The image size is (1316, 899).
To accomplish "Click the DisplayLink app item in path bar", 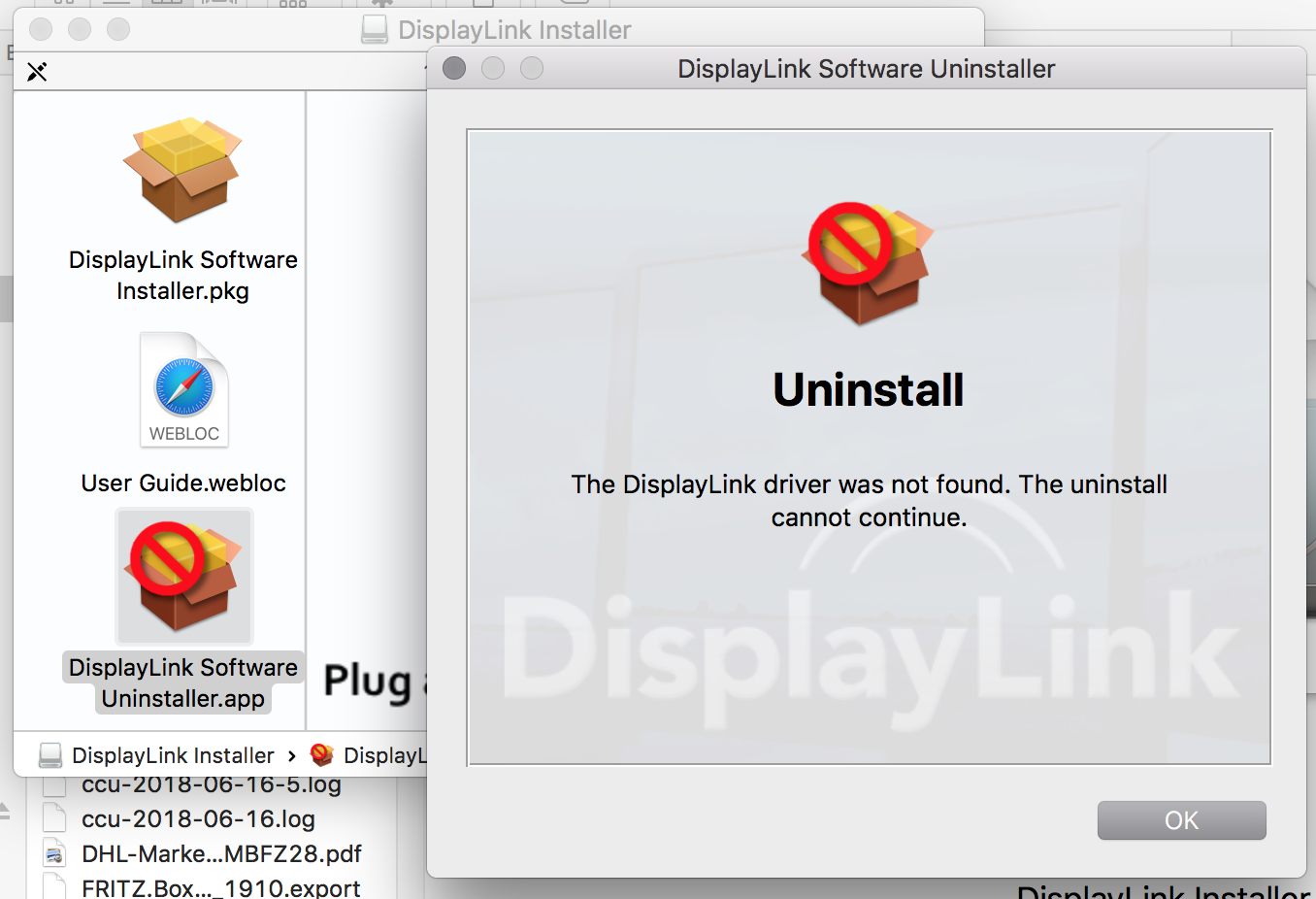I will (x=384, y=755).
